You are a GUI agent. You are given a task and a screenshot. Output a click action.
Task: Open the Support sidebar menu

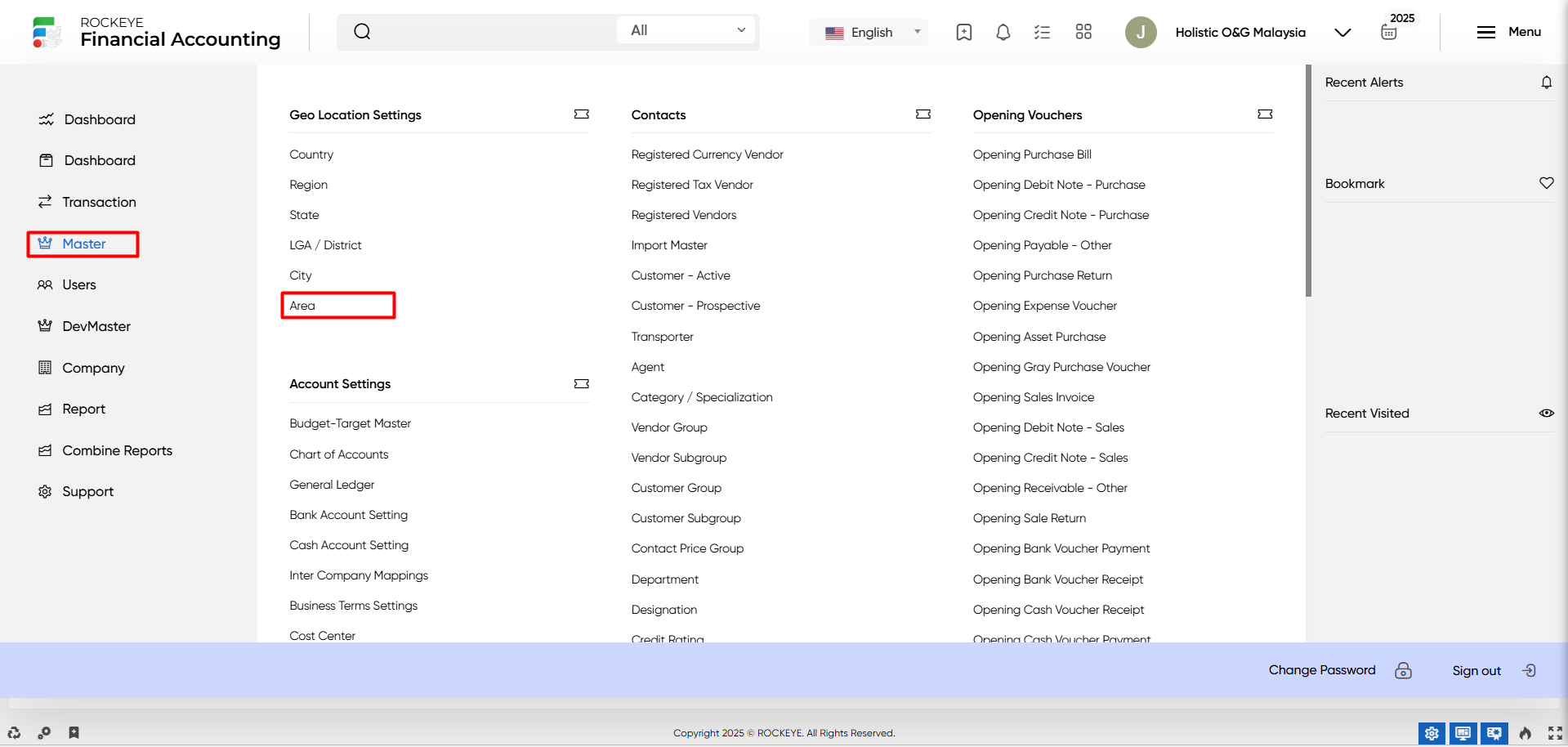coord(75,491)
